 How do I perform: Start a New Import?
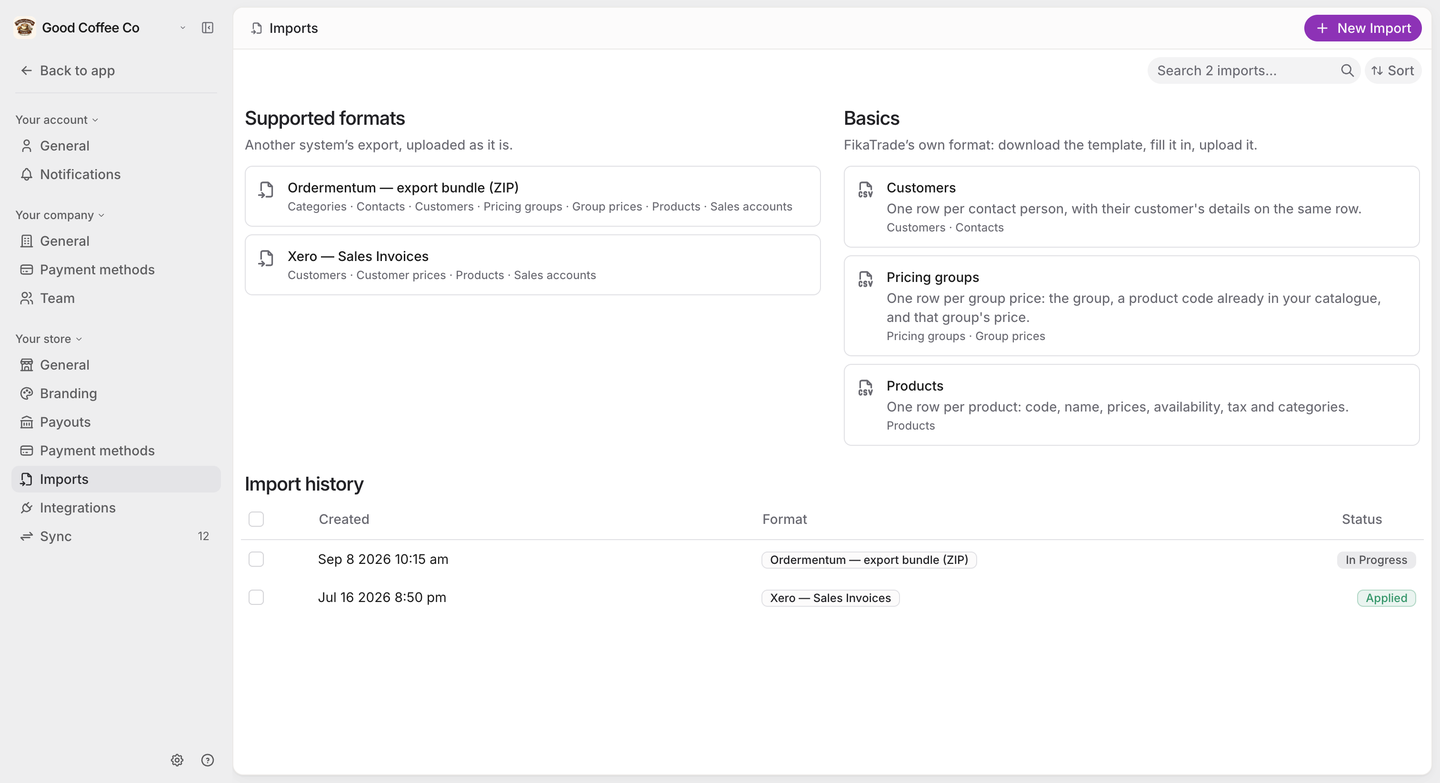pyautogui.click(x=1363, y=28)
